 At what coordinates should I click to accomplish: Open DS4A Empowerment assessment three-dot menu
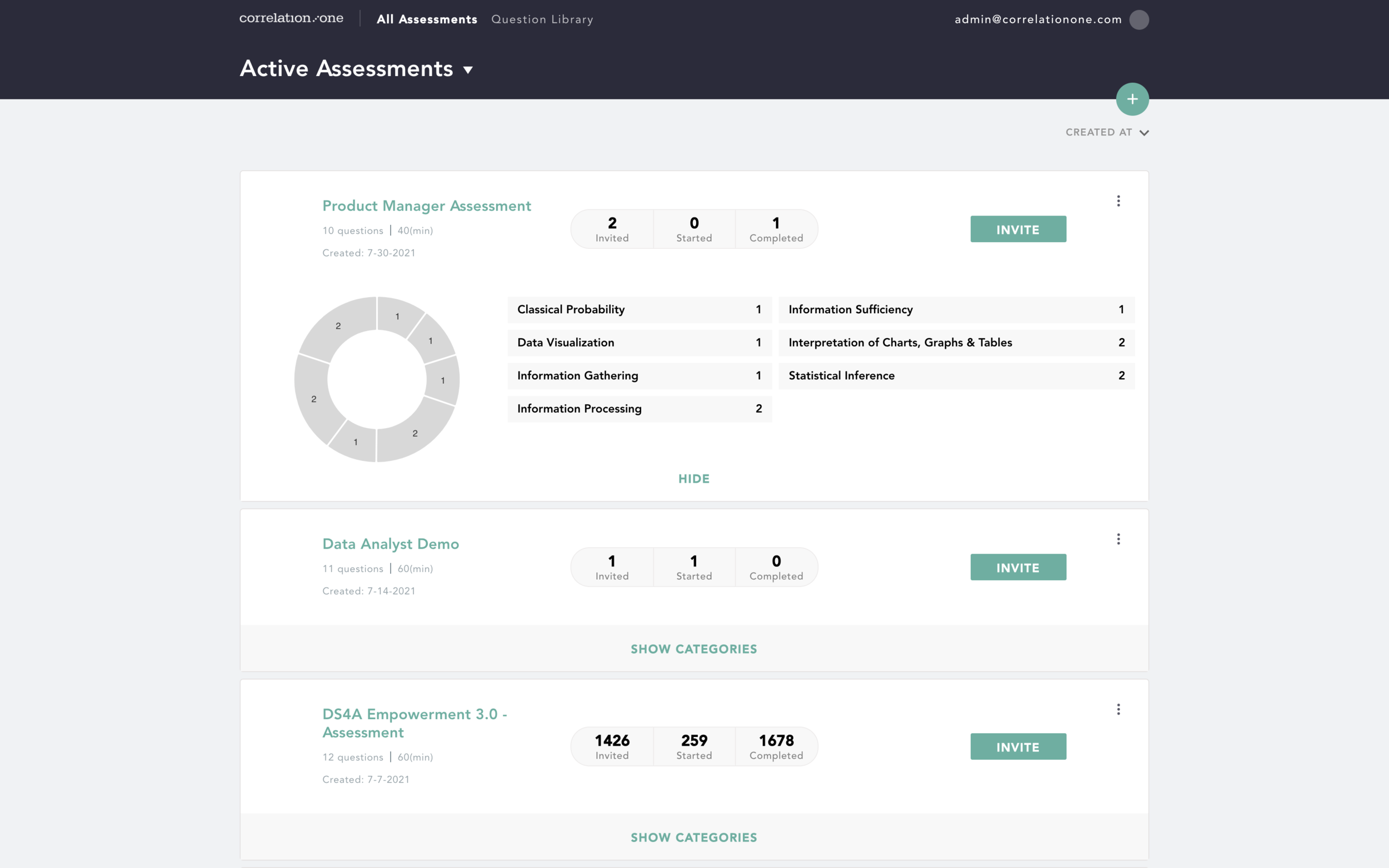(1118, 710)
